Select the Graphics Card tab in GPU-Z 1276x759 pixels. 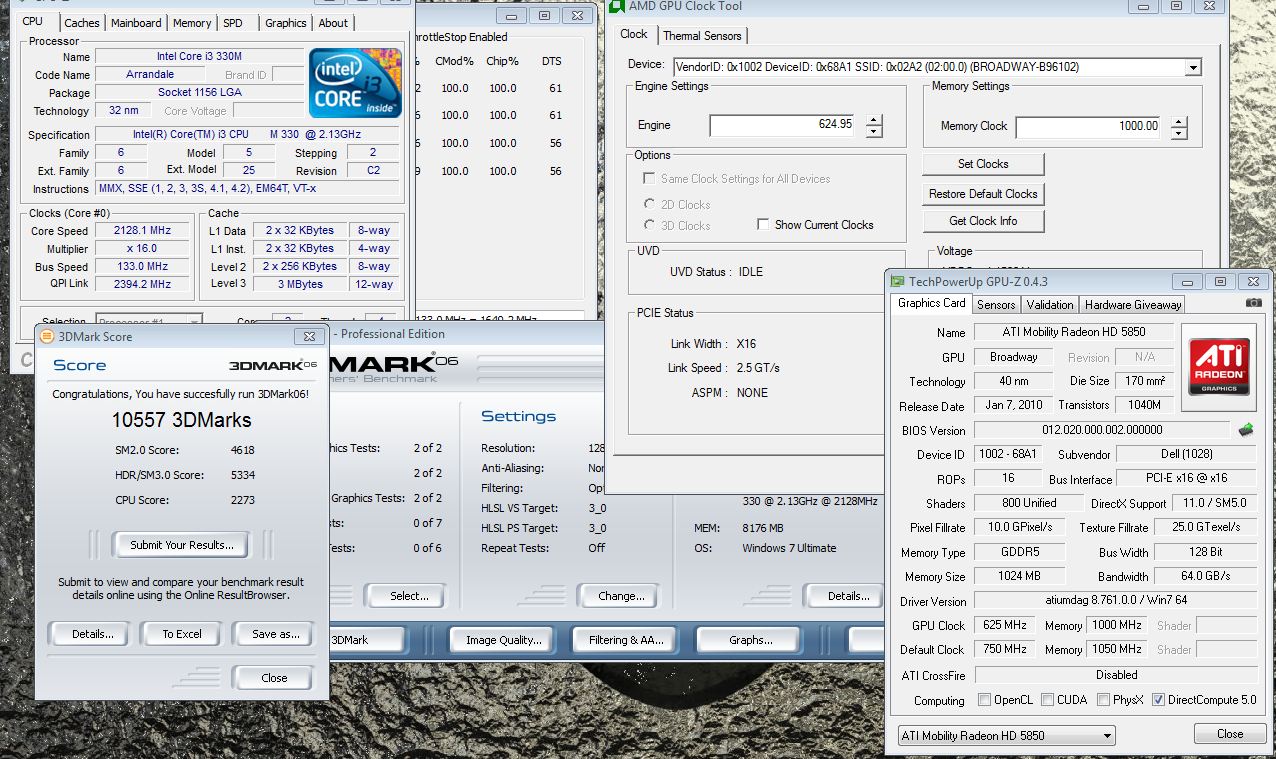(932, 303)
